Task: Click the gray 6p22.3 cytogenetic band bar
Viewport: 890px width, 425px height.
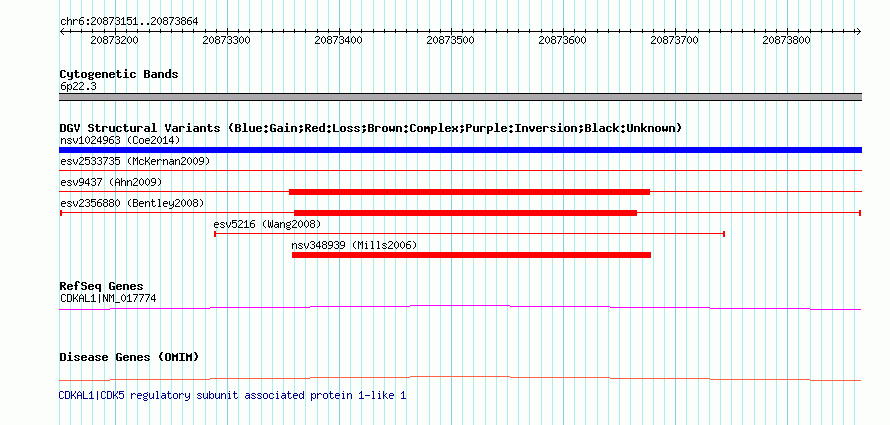Action: tap(460, 97)
